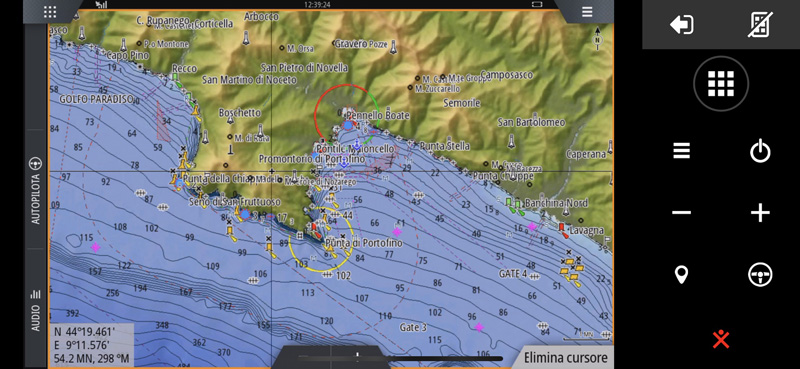Click the red man-overboard X icon
This screenshot has width=800, height=369.
pyautogui.click(x=721, y=339)
